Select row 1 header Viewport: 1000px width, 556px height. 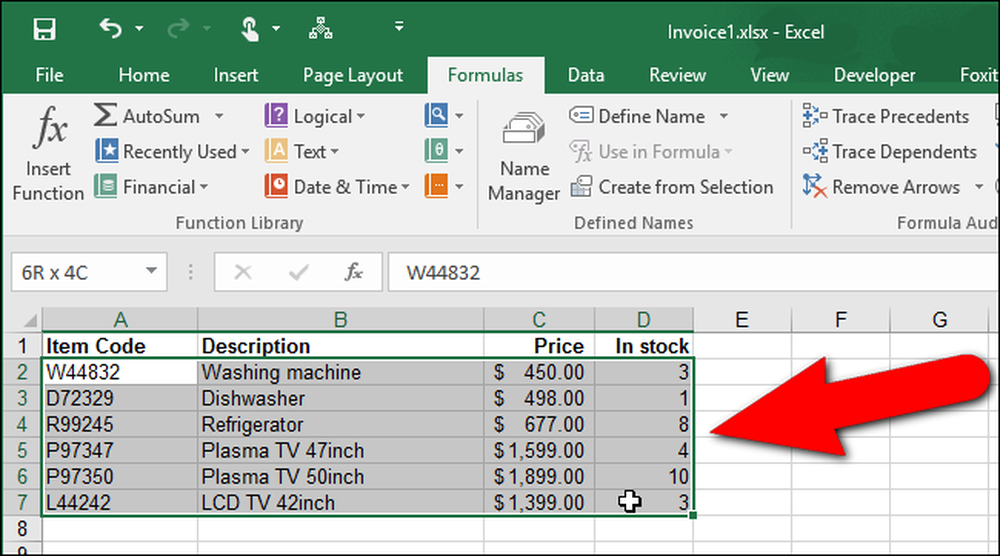tap(22, 346)
